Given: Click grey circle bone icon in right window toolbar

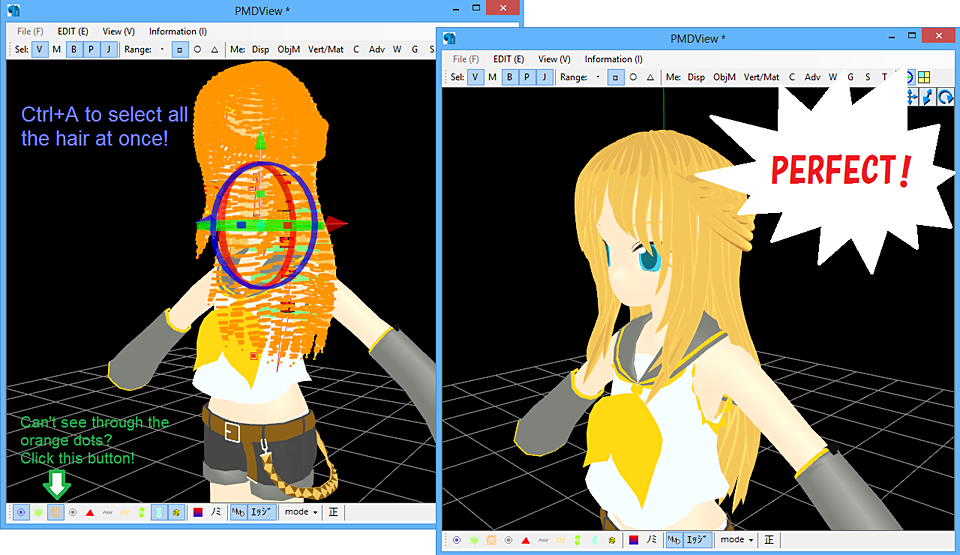Looking at the screenshot, I should tap(508, 540).
